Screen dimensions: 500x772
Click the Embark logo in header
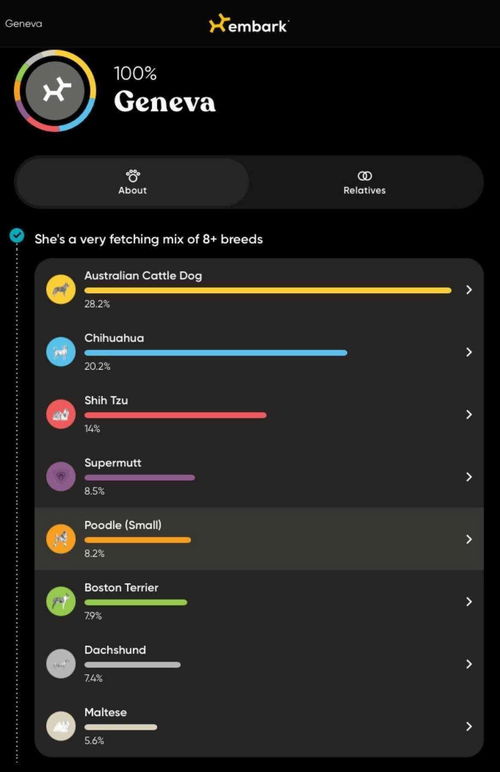point(249,24)
